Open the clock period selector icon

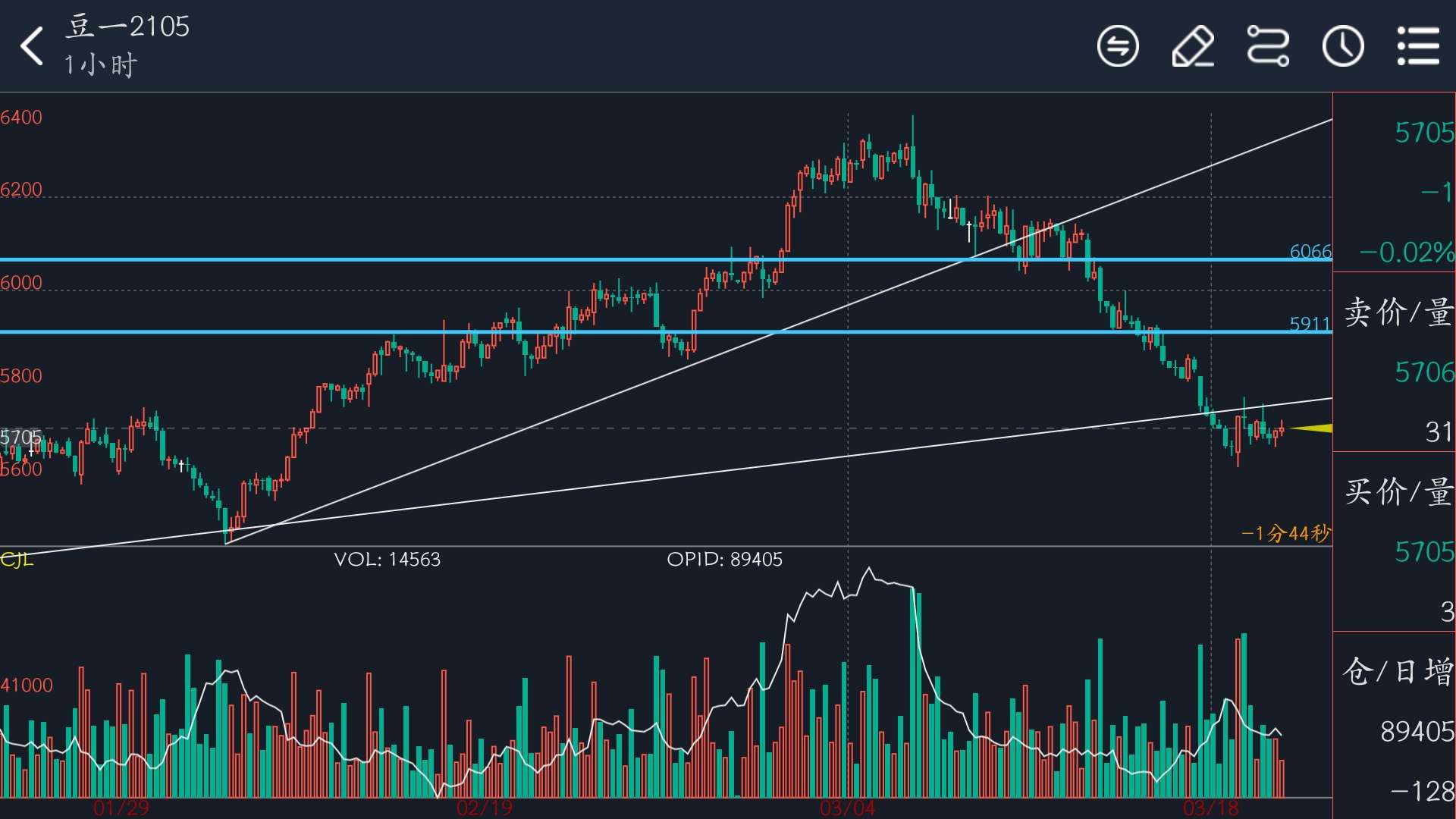pyautogui.click(x=1342, y=46)
